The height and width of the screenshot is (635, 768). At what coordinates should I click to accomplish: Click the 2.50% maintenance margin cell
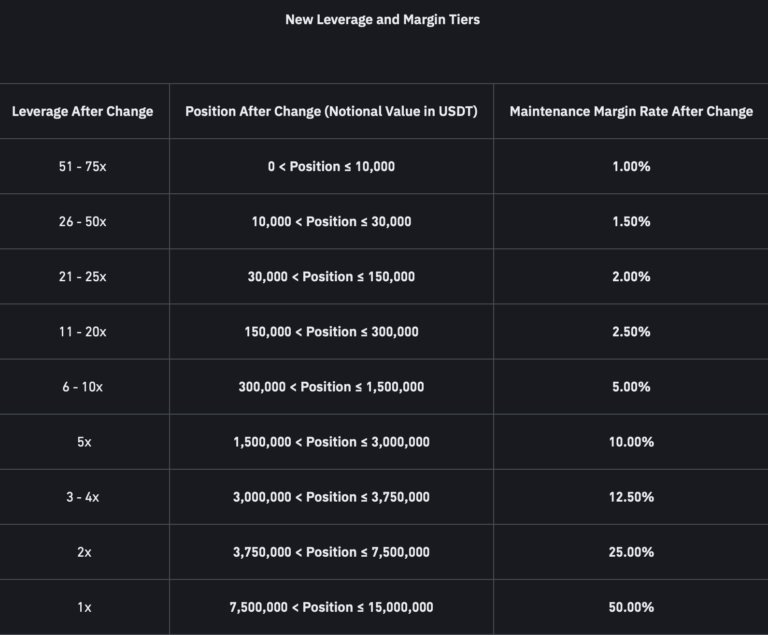pos(631,331)
